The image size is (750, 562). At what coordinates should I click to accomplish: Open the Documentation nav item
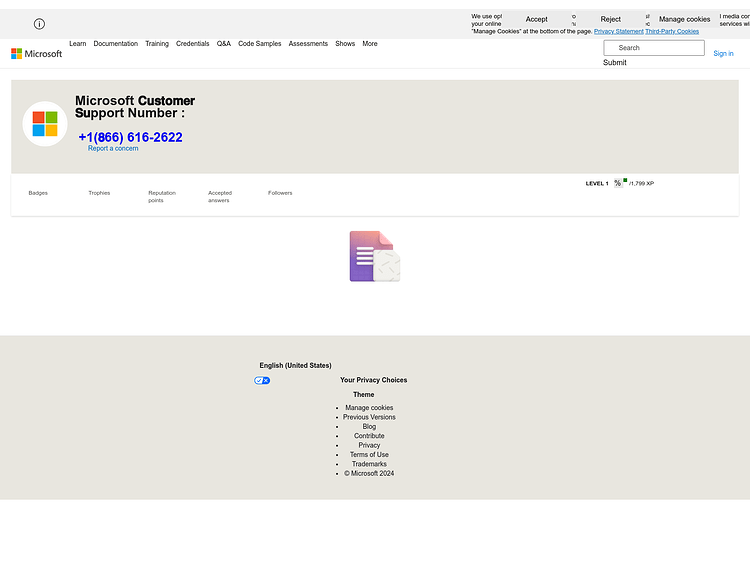[116, 44]
